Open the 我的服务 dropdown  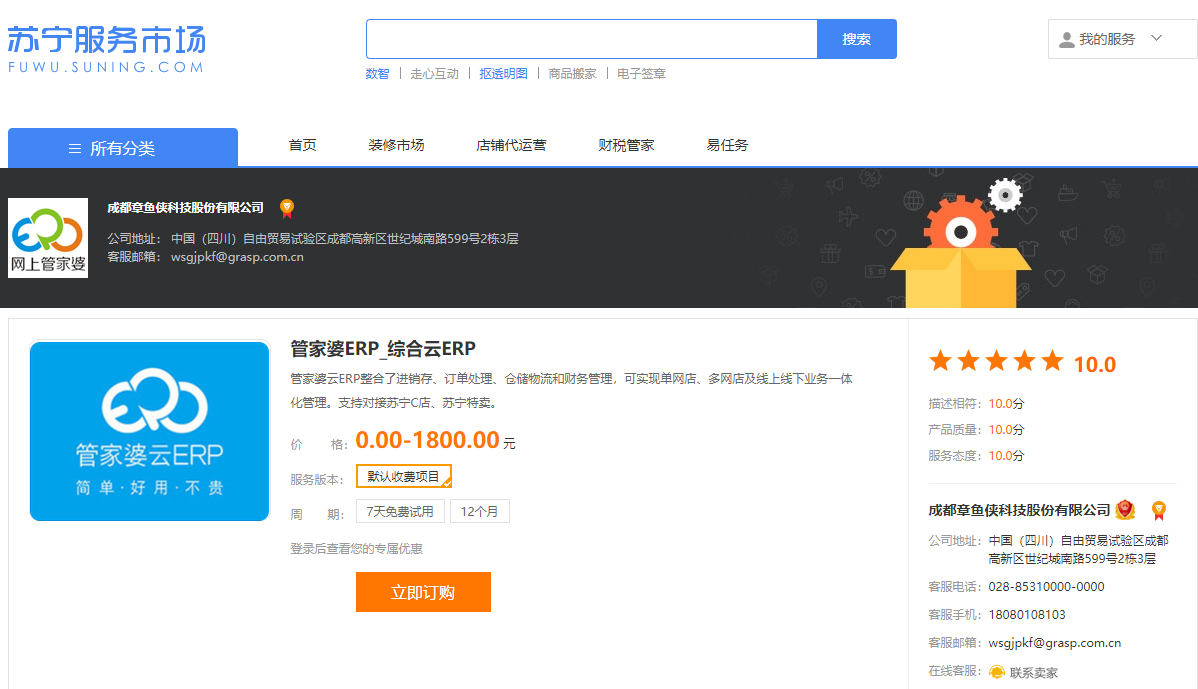1122,39
